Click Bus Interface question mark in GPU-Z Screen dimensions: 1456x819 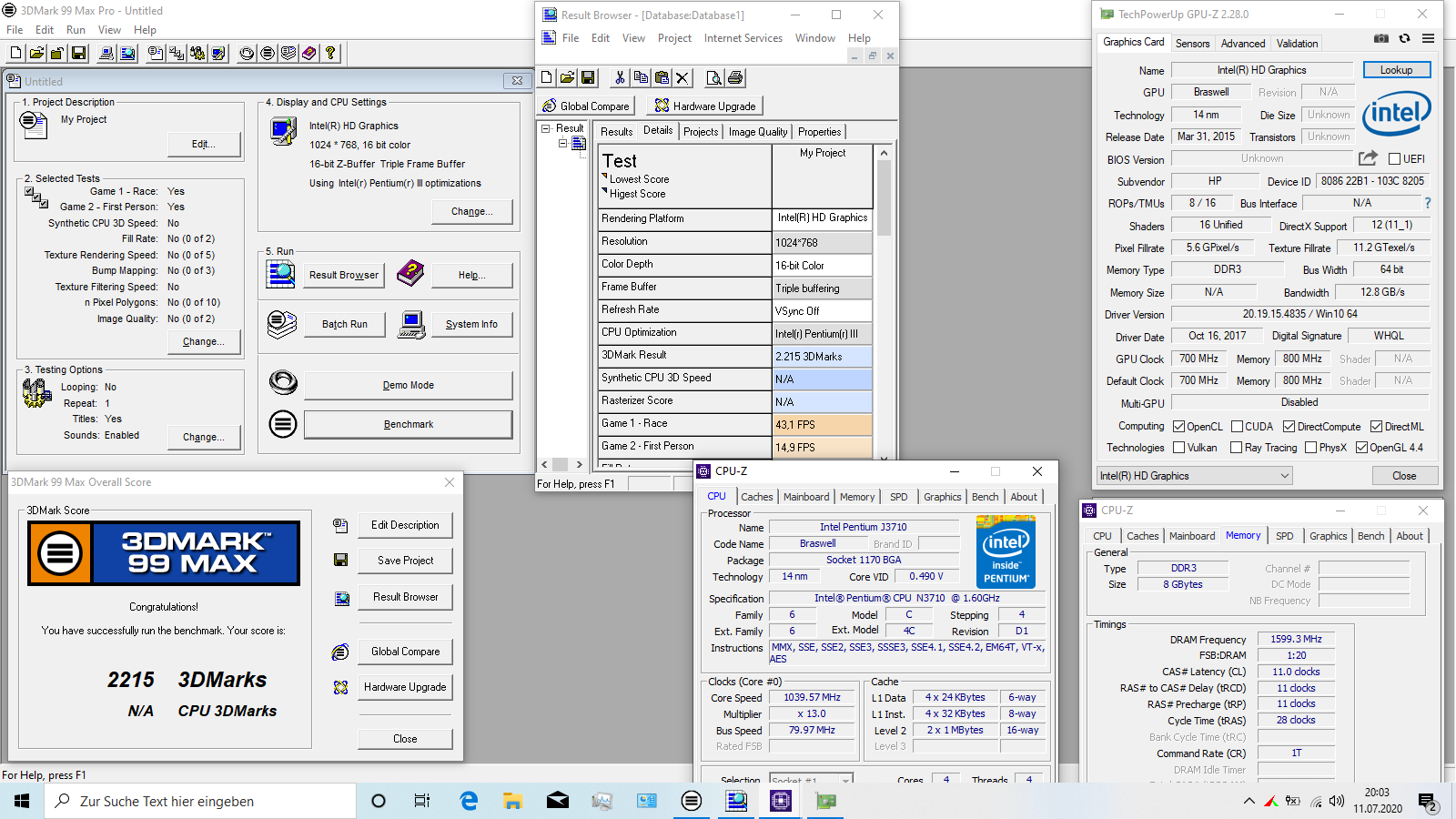(1428, 203)
